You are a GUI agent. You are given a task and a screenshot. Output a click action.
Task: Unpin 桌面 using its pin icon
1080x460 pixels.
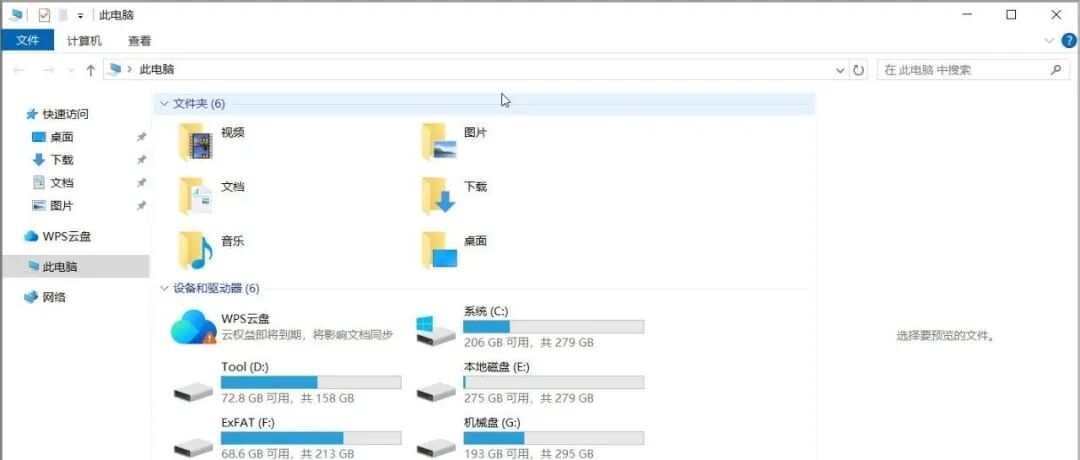coord(141,137)
